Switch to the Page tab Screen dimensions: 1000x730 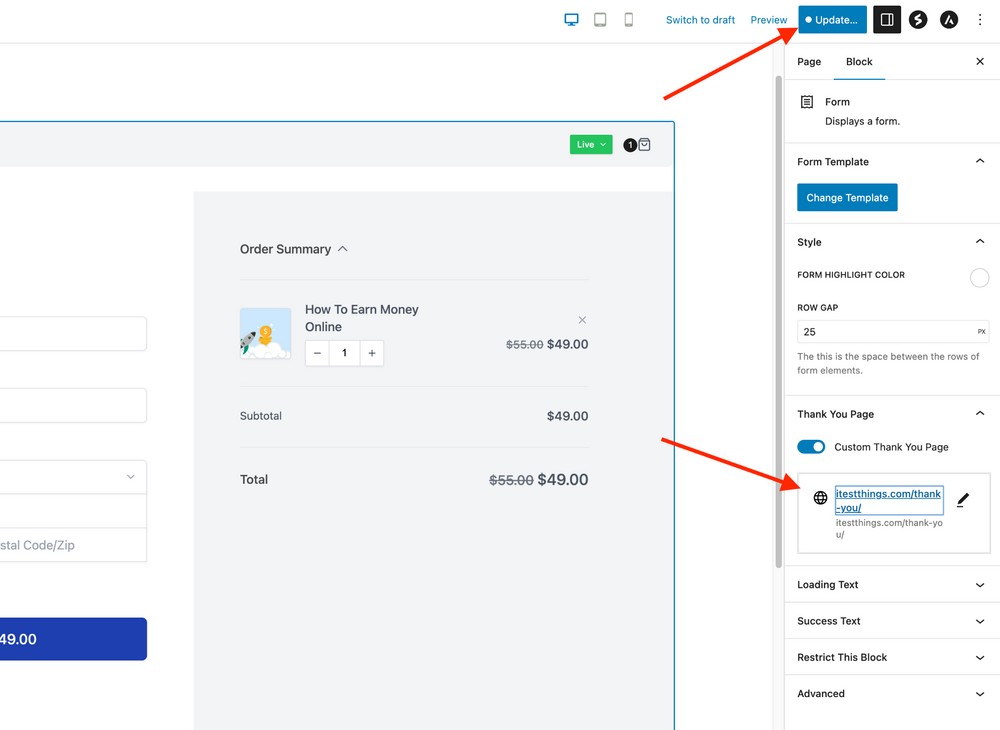[809, 61]
